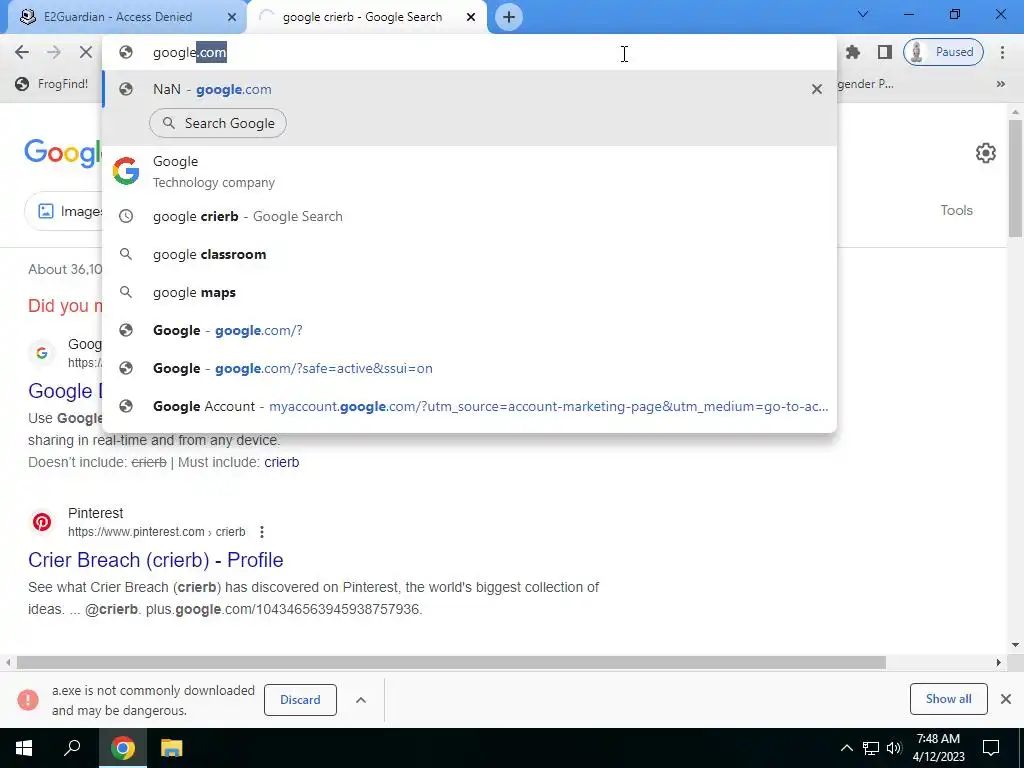Open the taskbar clock showing 7:48 AM
The height and width of the screenshot is (768, 1024).
[x=938, y=748]
